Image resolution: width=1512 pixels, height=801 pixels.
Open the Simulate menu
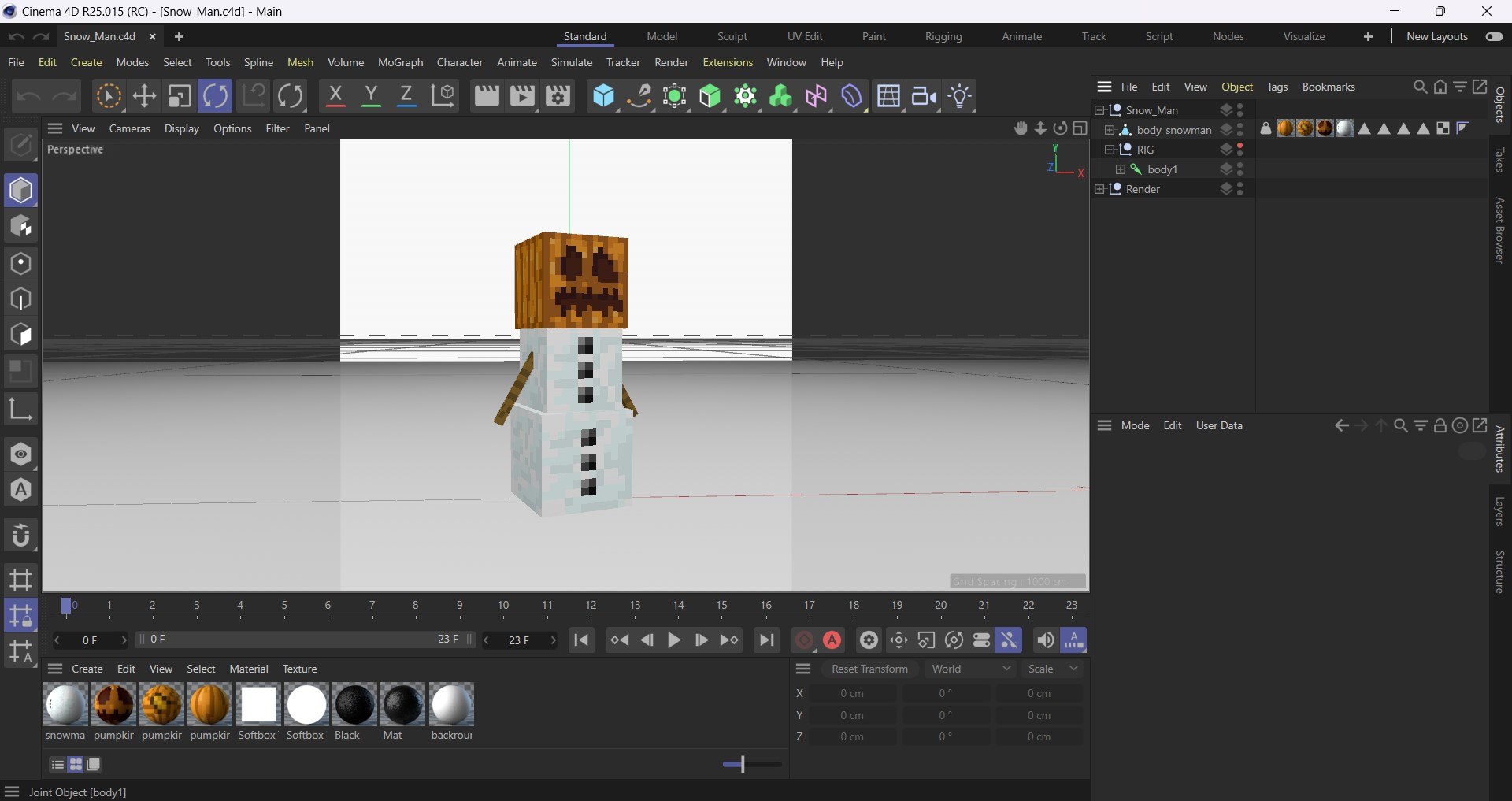(572, 62)
